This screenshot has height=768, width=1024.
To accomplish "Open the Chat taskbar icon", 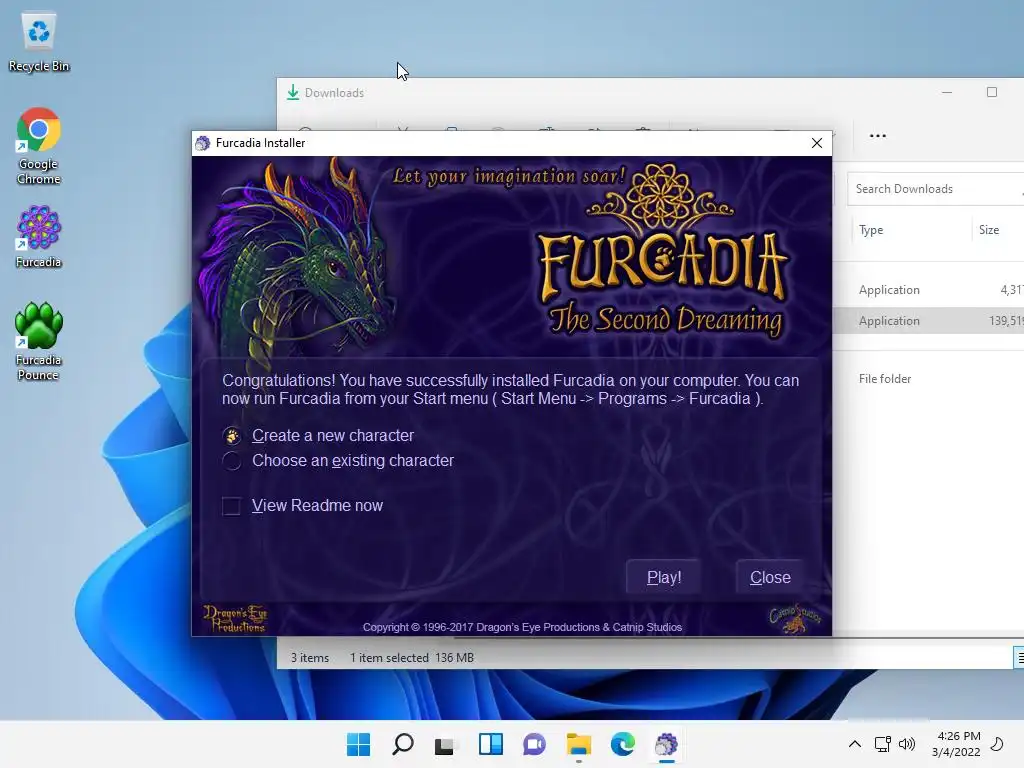I will click(x=534, y=744).
